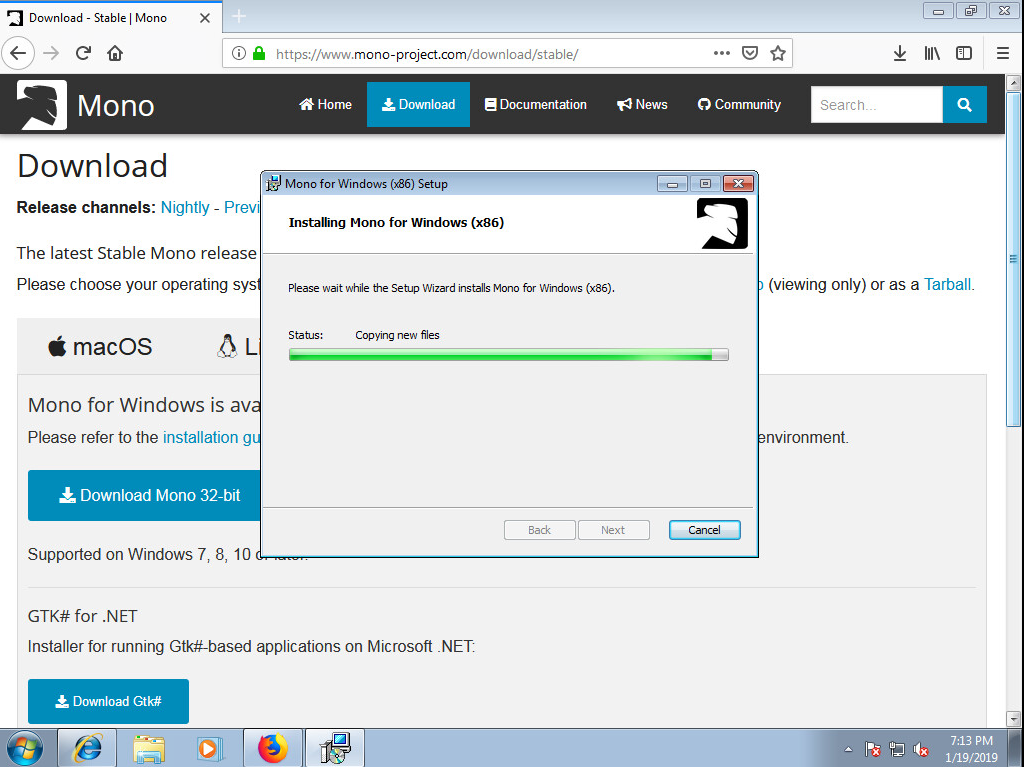Viewport: 1024px width, 767px height.
Task: Follow the Nightly release channel link
Action: 185,207
